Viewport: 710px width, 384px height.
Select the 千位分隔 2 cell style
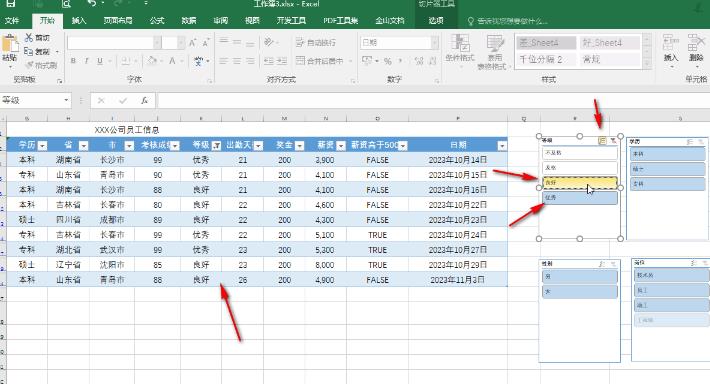[546, 59]
